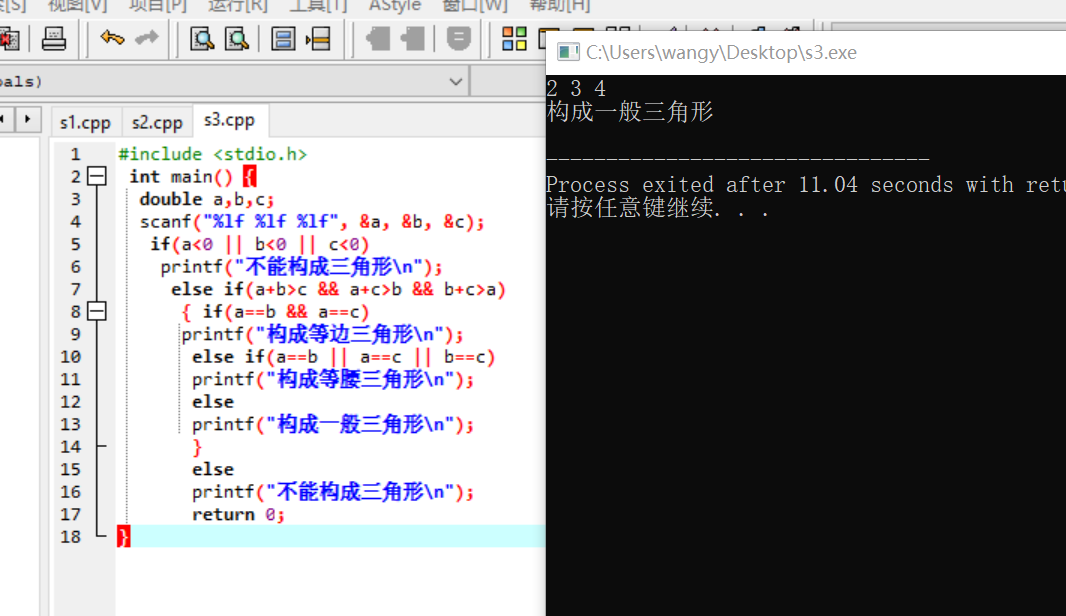Click the "return 0;" statement
The height and width of the screenshot is (616, 1066).
pos(238,515)
